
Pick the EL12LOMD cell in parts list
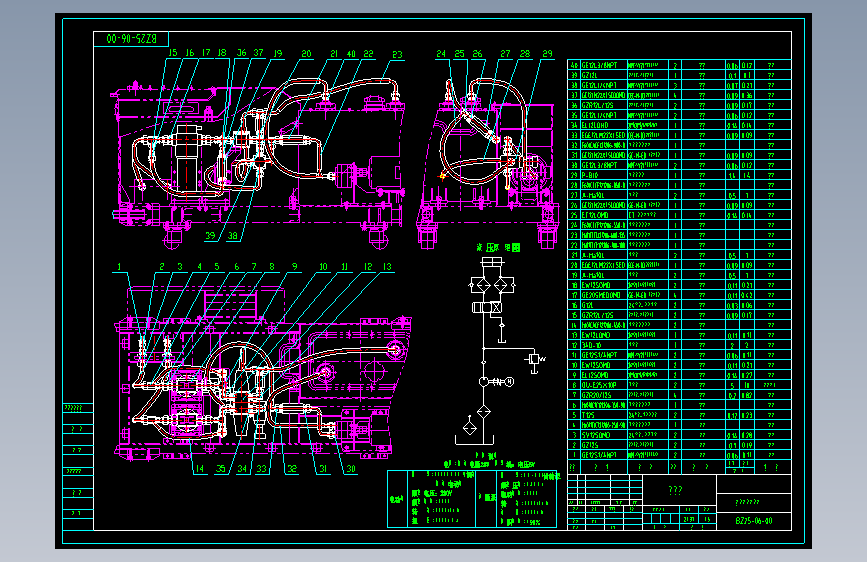point(603,125)
